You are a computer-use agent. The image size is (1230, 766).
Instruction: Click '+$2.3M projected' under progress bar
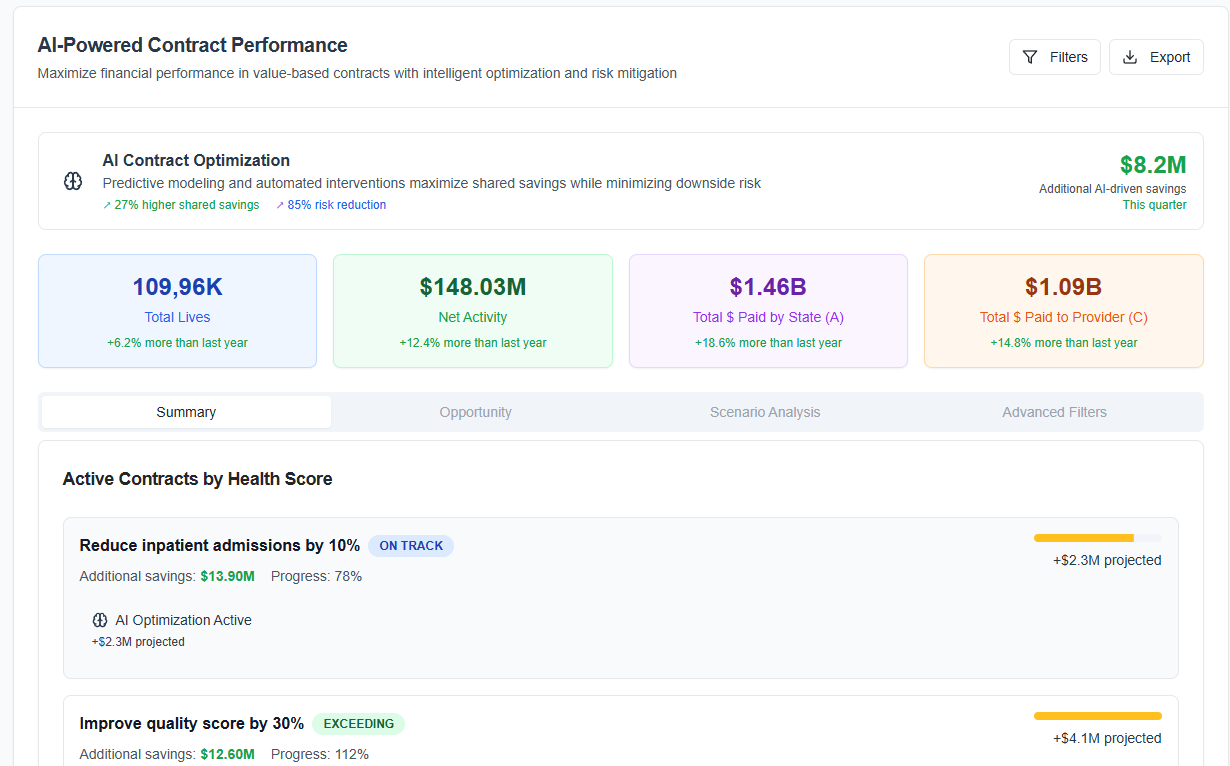point(1107,561)
